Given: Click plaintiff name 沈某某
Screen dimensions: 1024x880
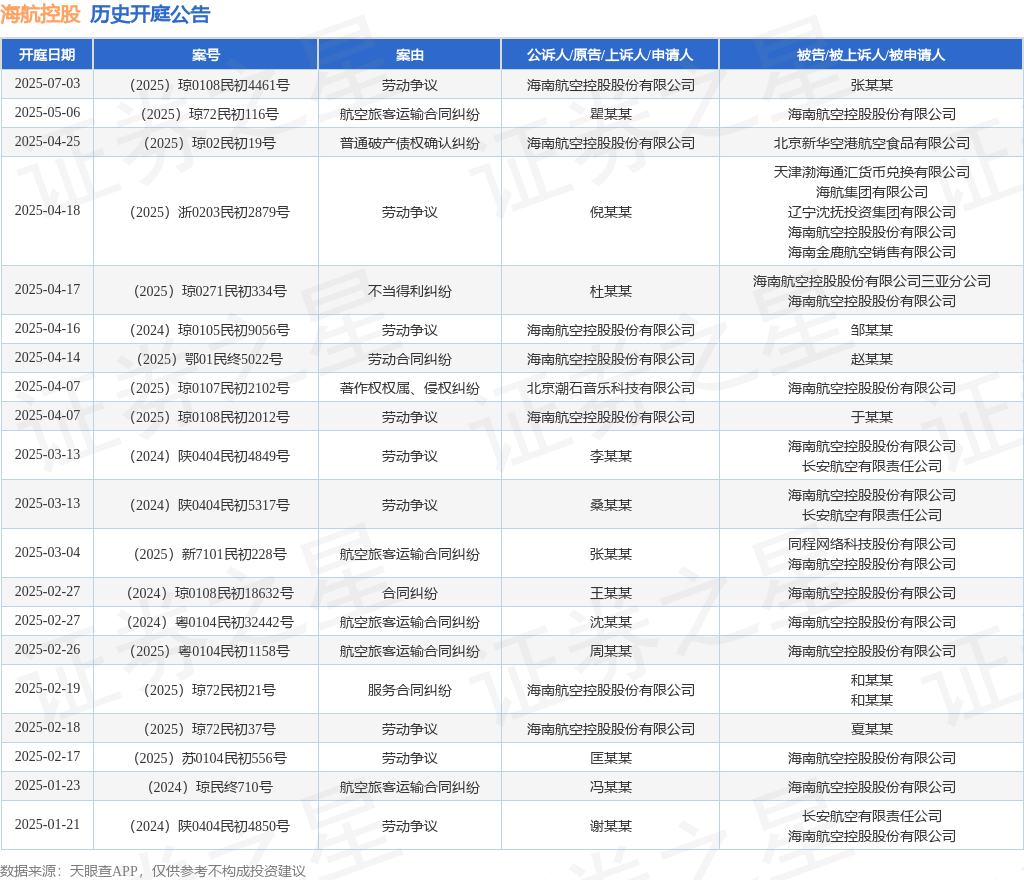Looking at the screenshot, I should click(x=611, y=622).
